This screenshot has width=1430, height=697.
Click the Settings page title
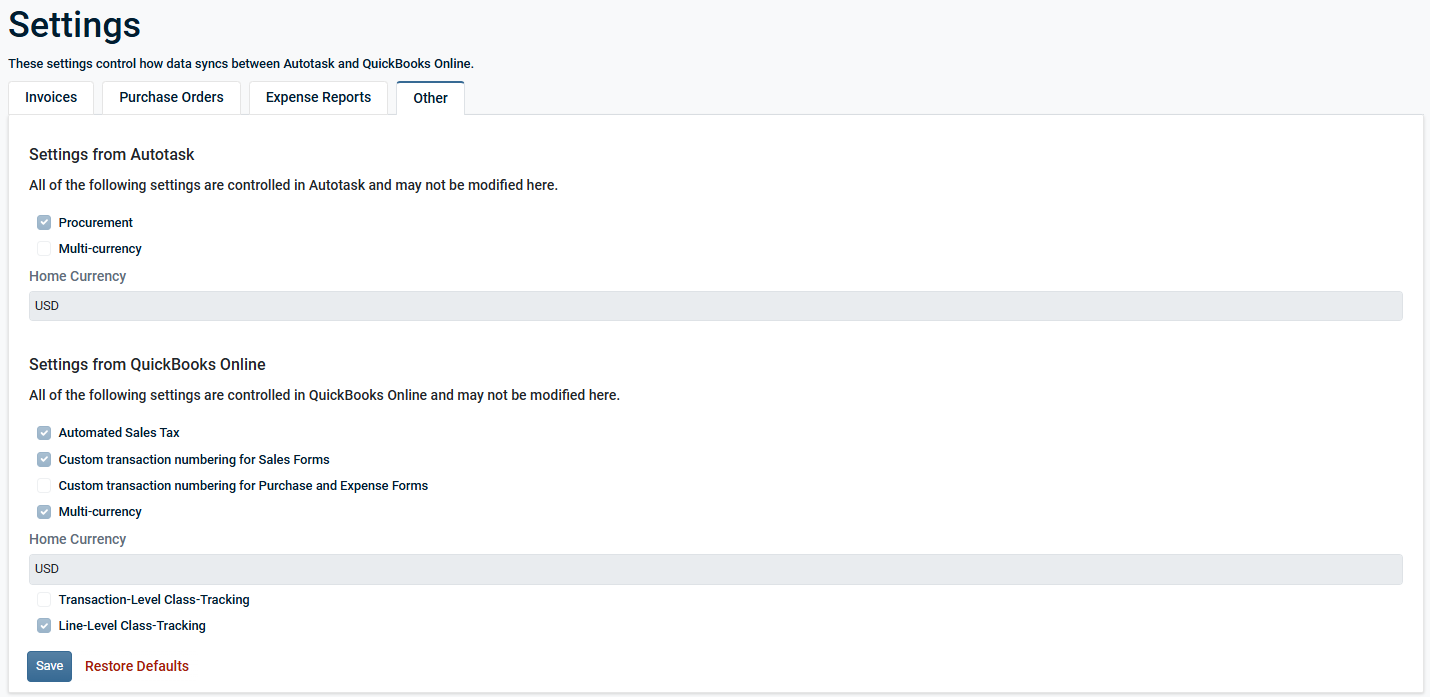tap(75, 25)
